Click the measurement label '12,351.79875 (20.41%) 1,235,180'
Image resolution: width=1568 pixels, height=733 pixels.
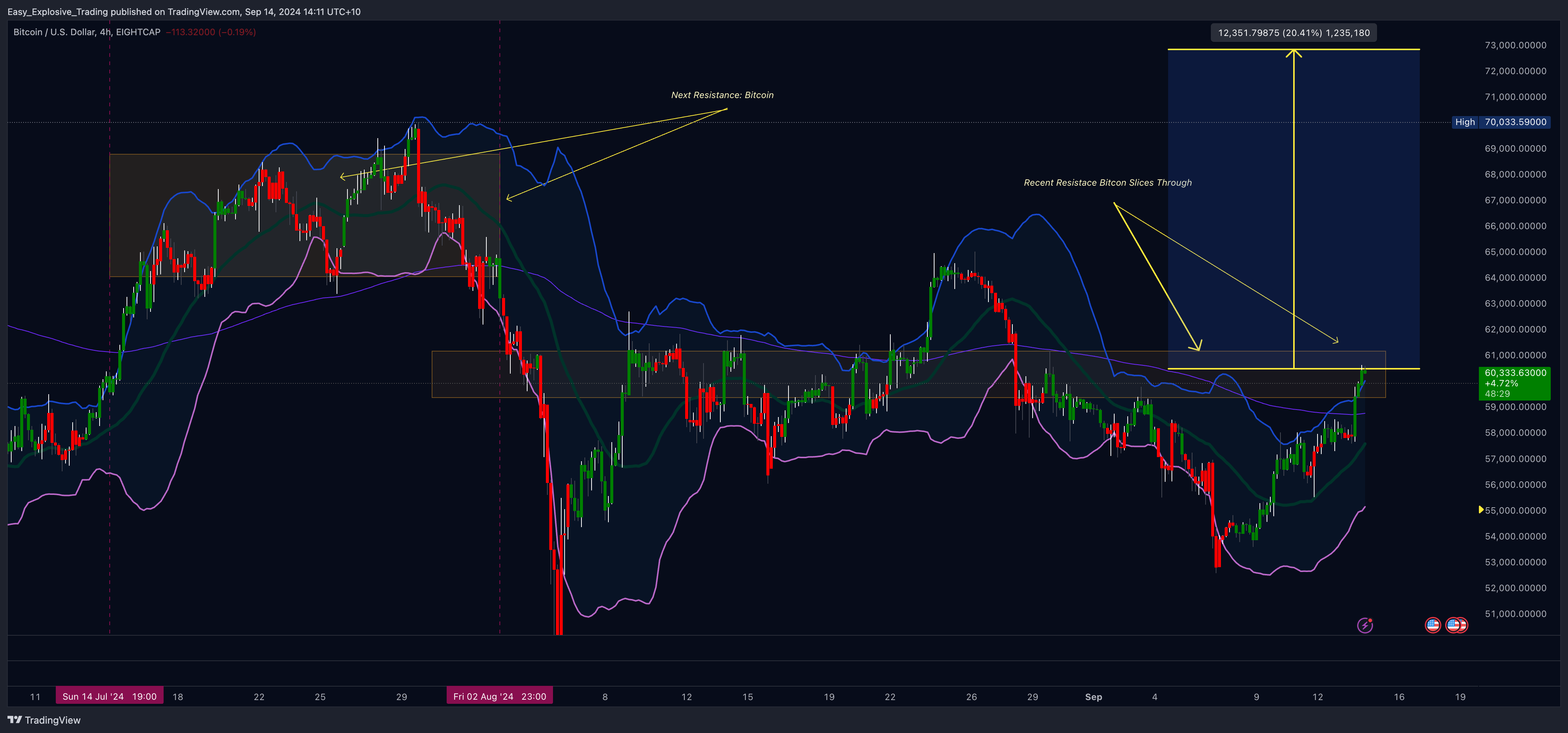tap(1294, 33)
